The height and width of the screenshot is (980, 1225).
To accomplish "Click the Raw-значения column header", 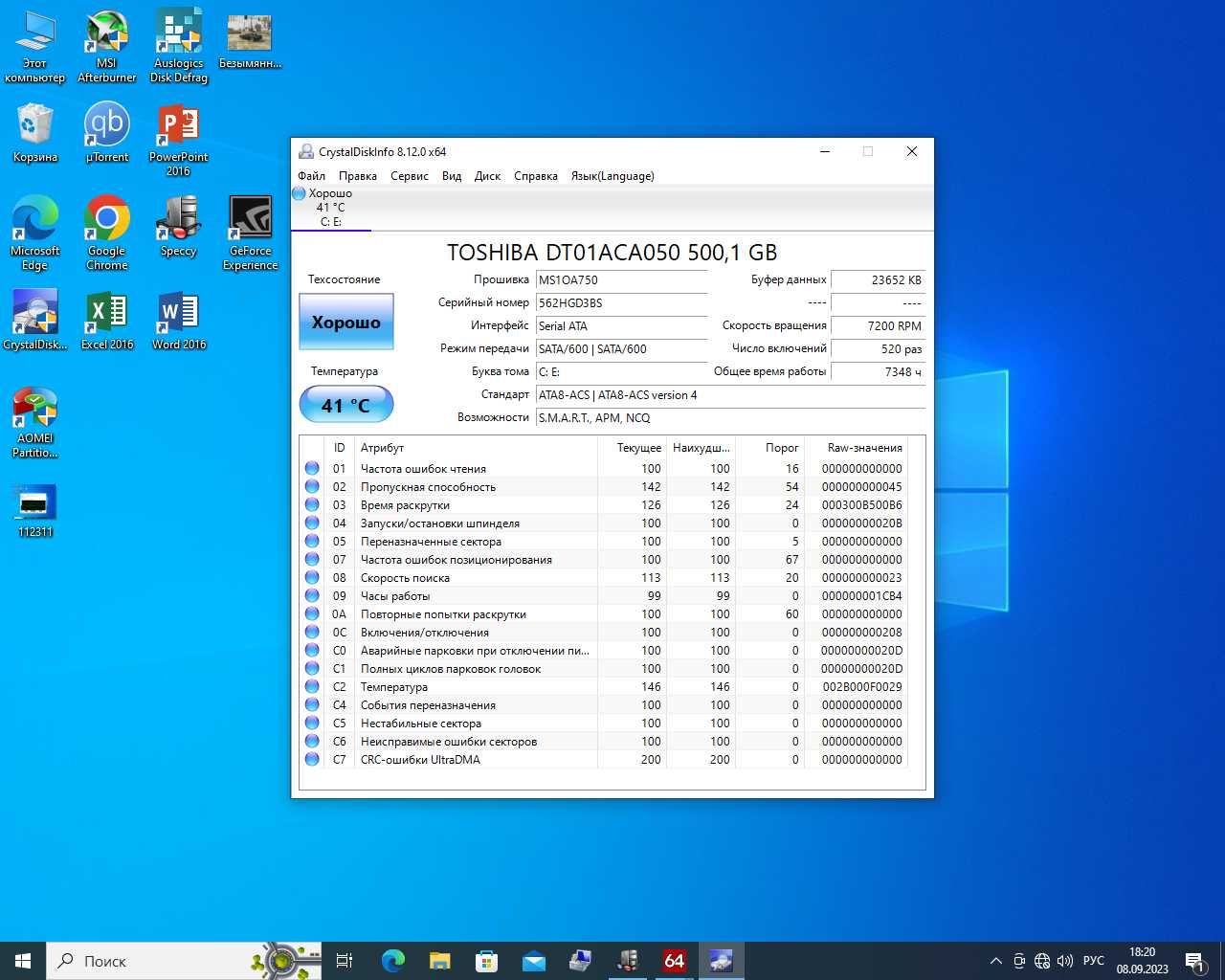I will [856, 448].
